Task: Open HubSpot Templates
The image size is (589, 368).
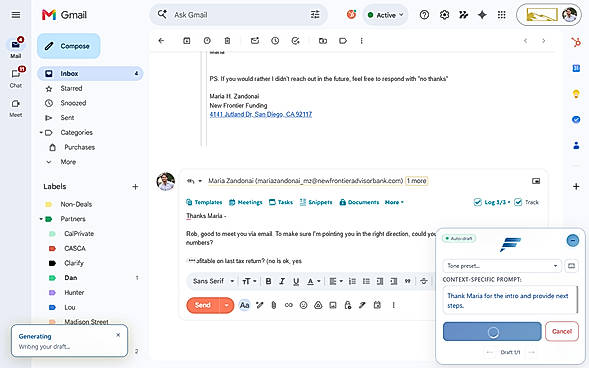Action: click(x=204, y=202)
